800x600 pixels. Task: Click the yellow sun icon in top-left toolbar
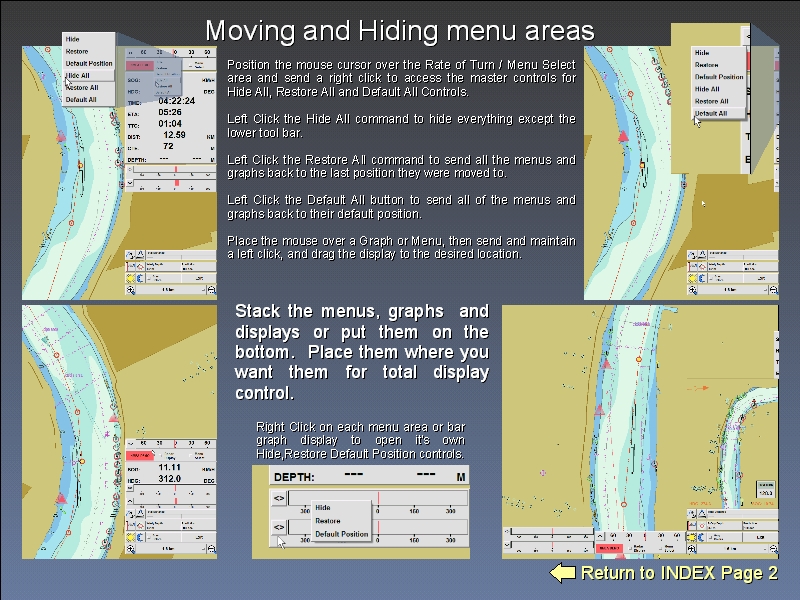click(x=131, y=277)
